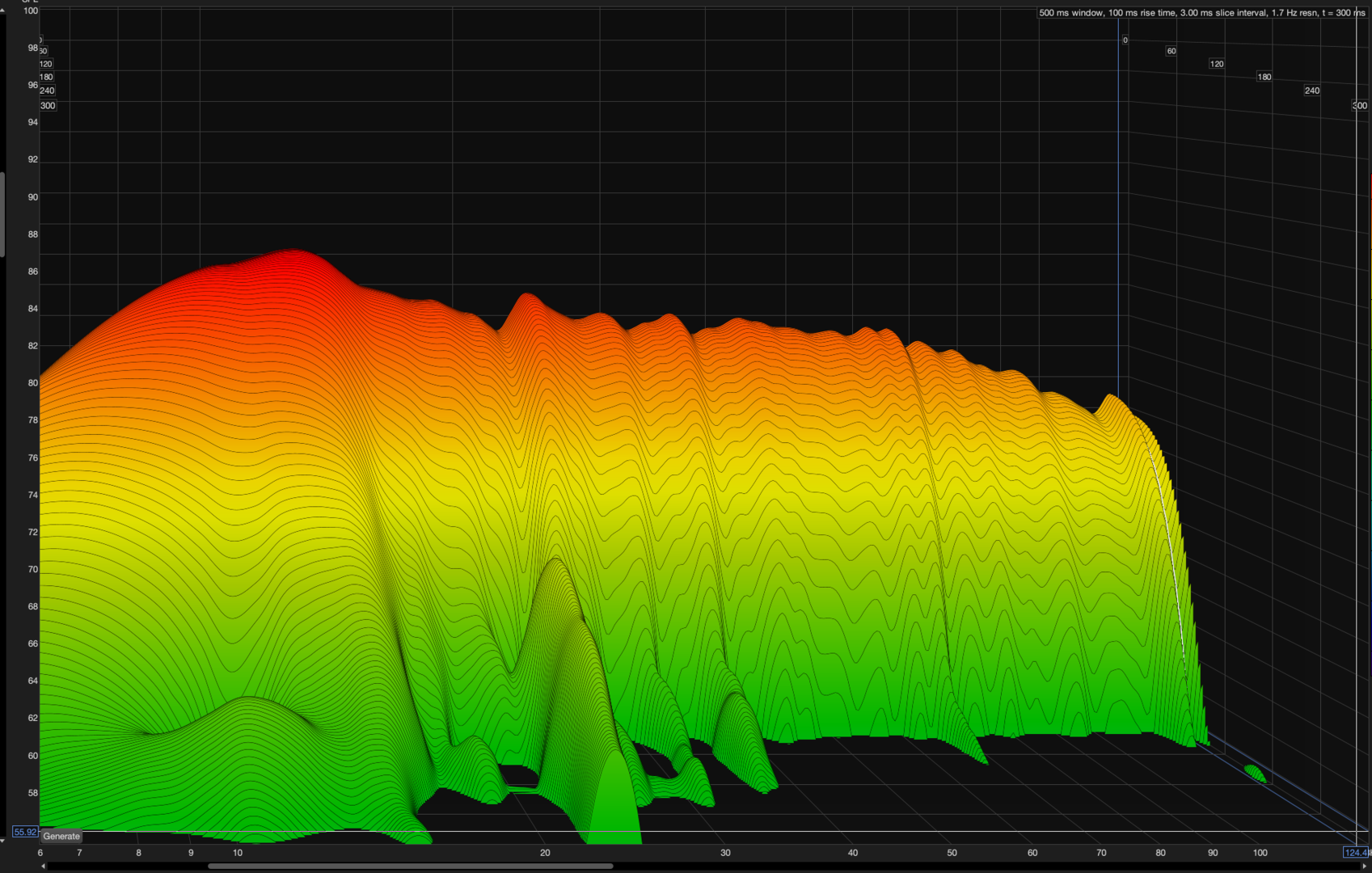1372x873 pixels.
Task: Click the 124.4 frequency axis limit field
Action: point(1355,853)
